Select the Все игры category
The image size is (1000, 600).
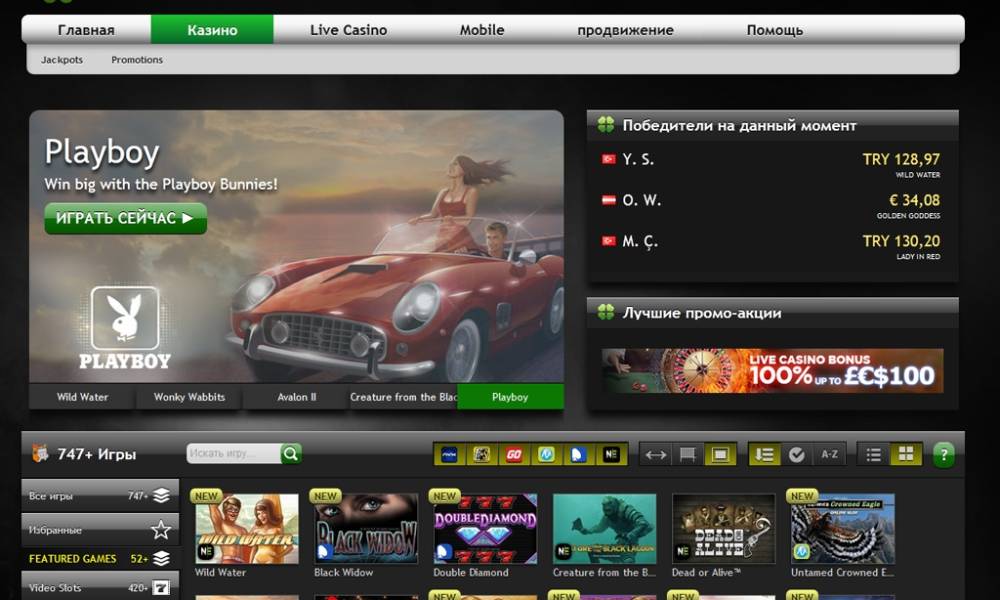pos(100,495)
